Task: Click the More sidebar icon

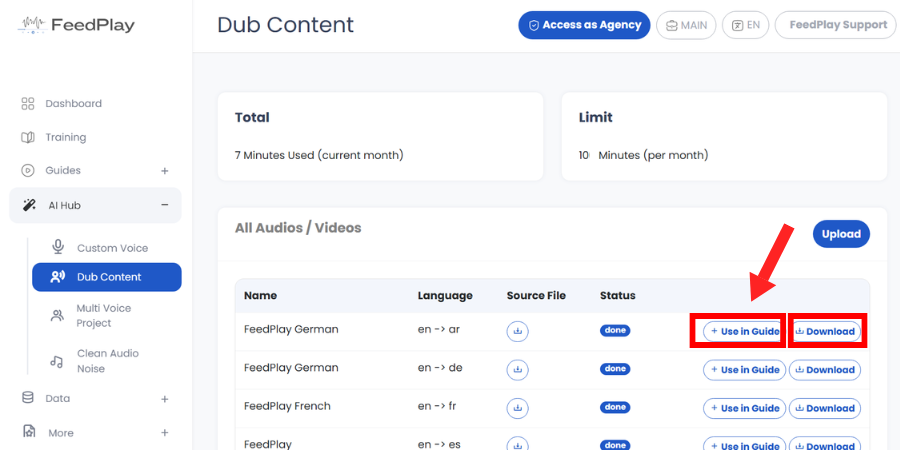Action: (x=29, y=432)
